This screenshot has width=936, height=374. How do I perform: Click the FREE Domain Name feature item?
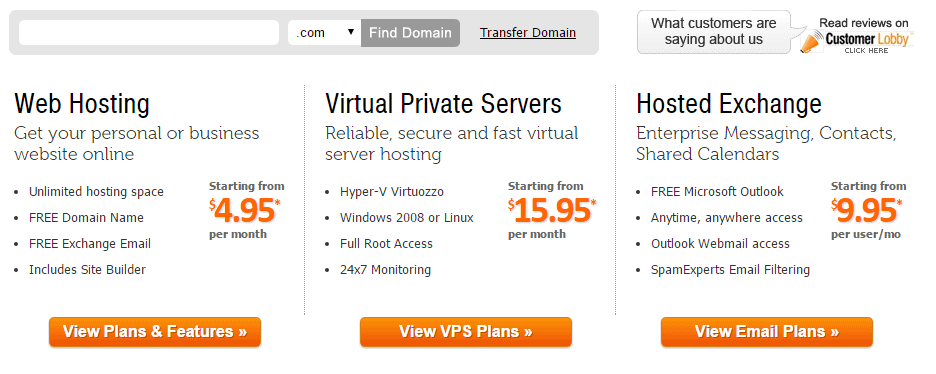[x=87, y=218]
